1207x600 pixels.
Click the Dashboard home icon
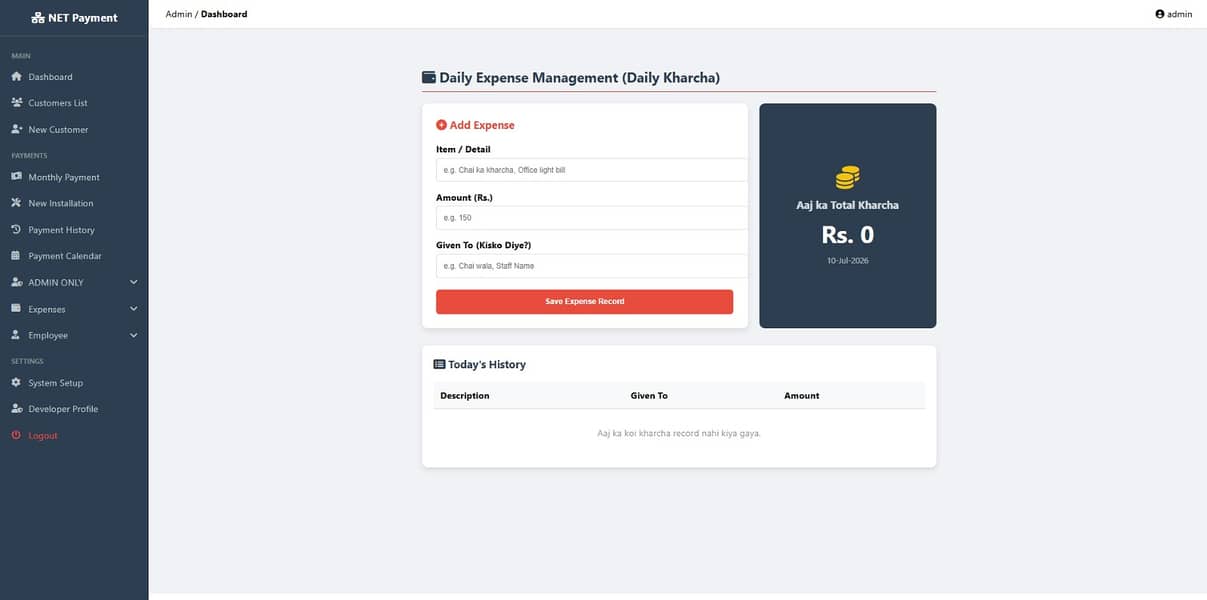click(16, 77)
